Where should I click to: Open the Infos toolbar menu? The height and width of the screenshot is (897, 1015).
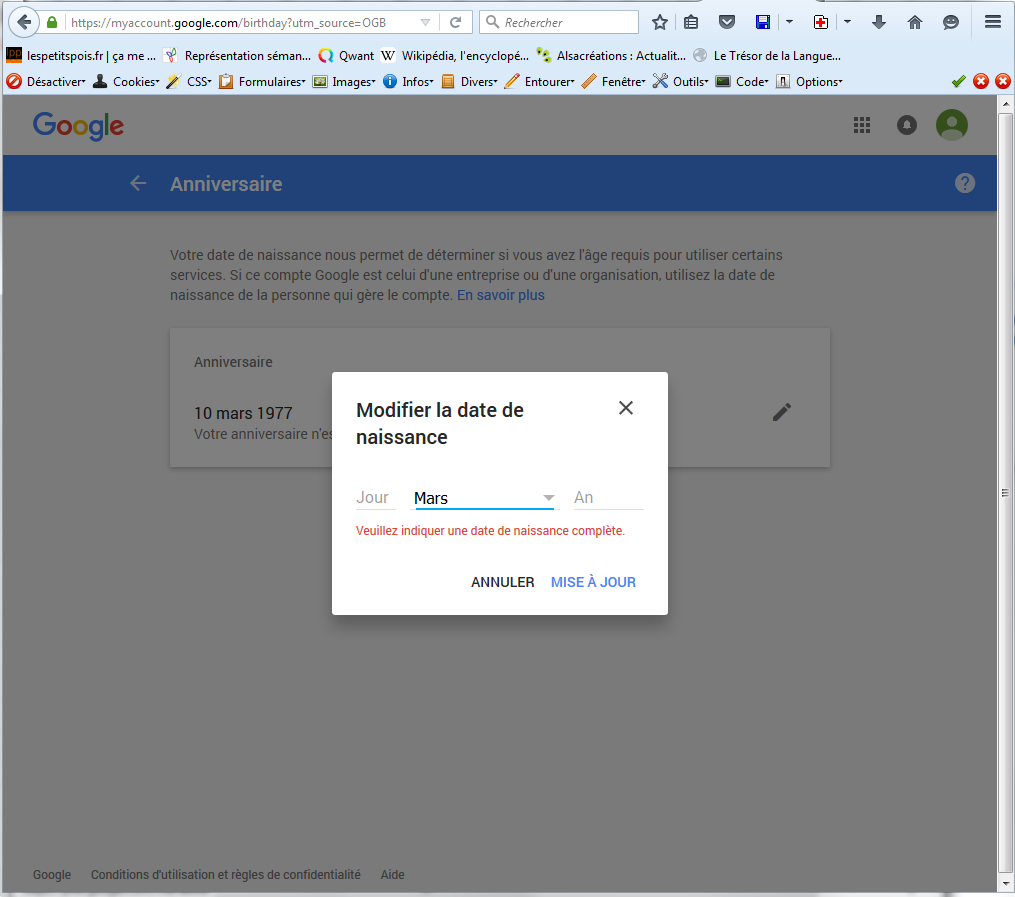coord(408,82)
